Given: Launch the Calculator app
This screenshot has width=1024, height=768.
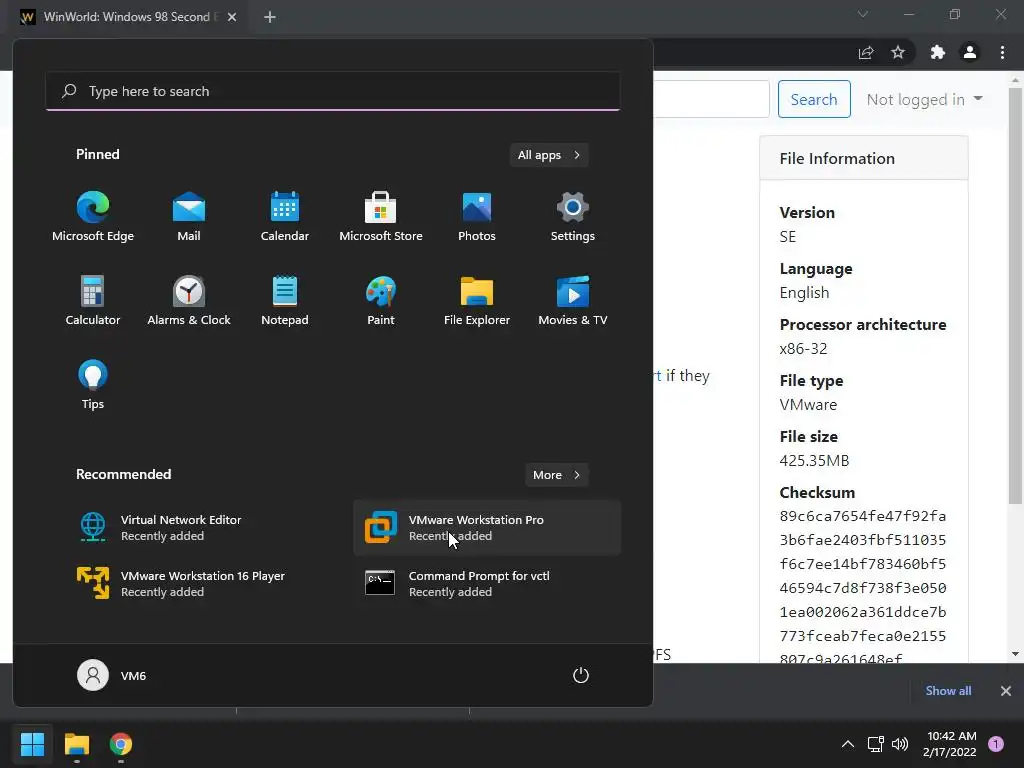Looking at the screenshot, I should [93, 300].
